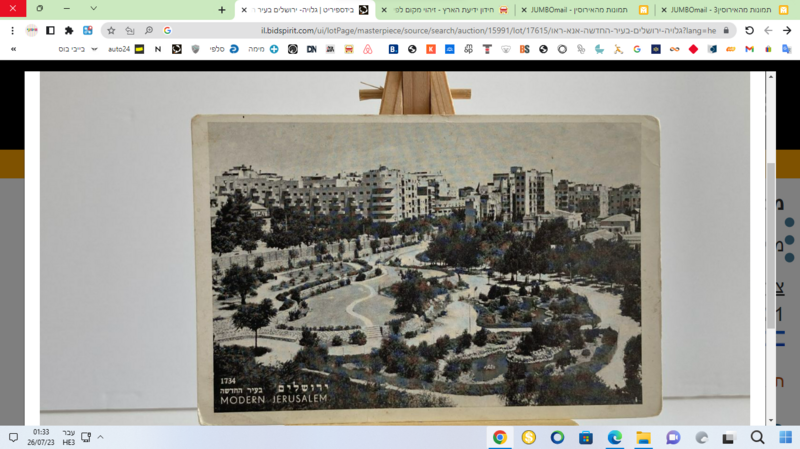The image size is (800, 449).
Task: Open the Airbnb bookmark in bookmarks bar
Action: coord(367,49)
